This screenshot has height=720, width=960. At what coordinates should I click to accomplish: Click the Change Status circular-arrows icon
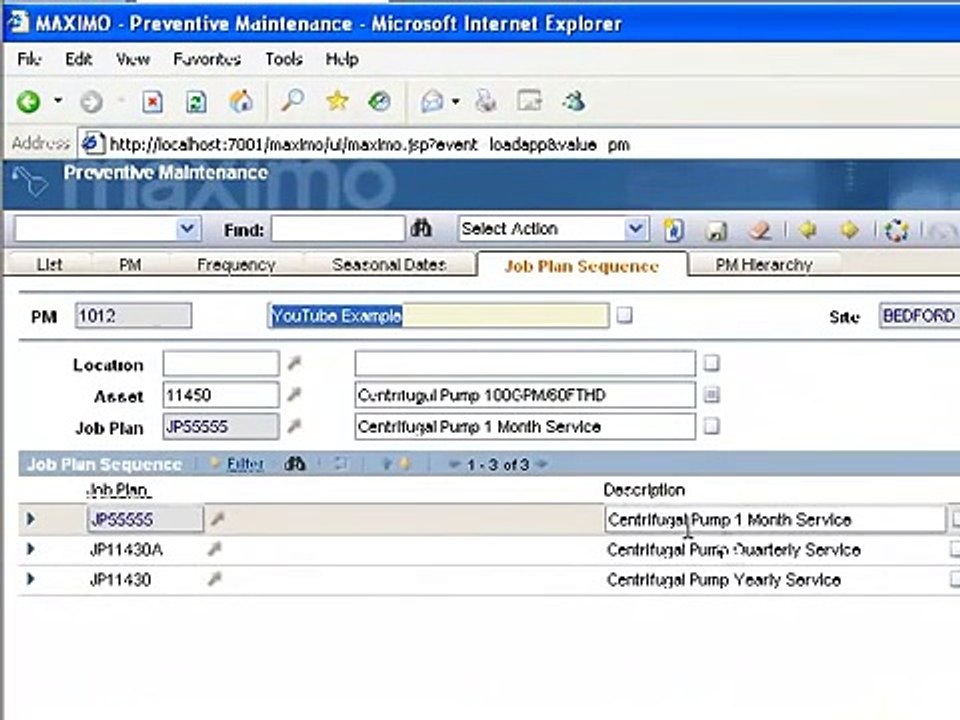(896, 230)
